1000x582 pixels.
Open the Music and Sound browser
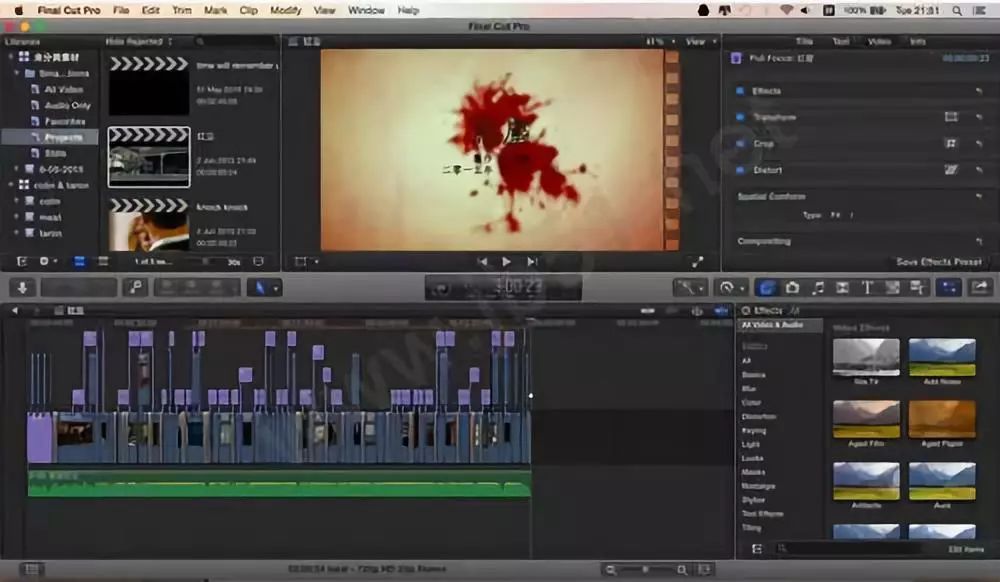click(x=818, y=287)
